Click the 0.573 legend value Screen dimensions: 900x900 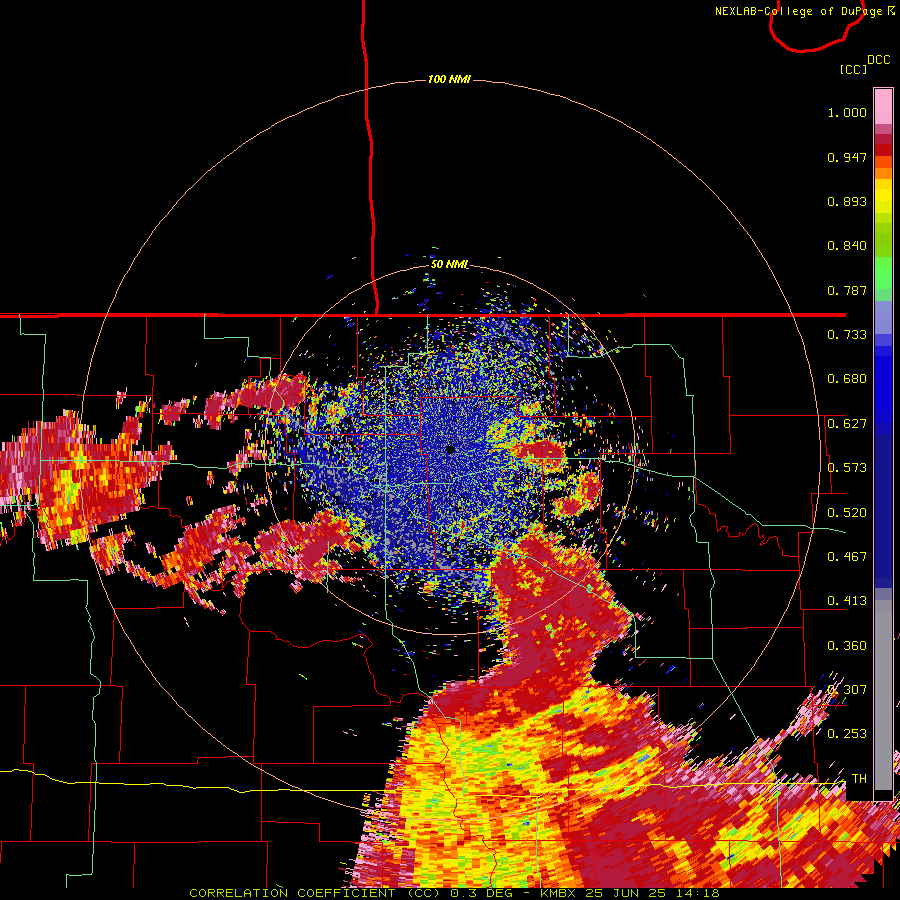click(847, 468)
